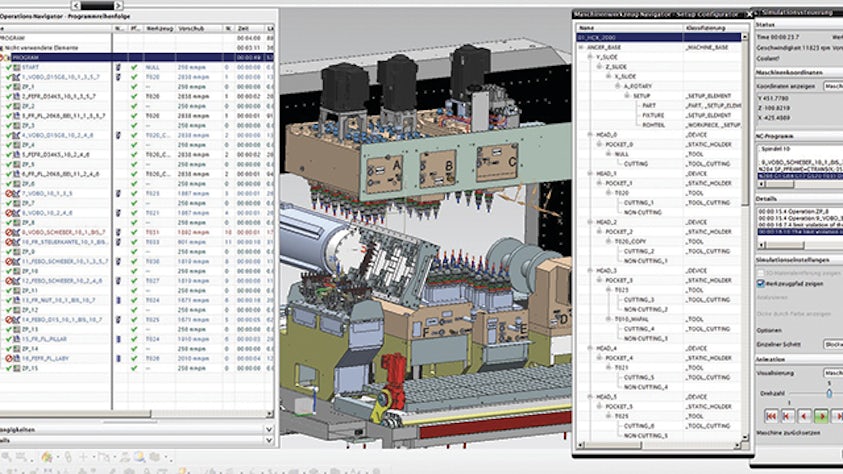The height and width of the screenshot is (474, 843).
Task: Collapse the ANGER_BASE tree node
Action: point(581,47)
